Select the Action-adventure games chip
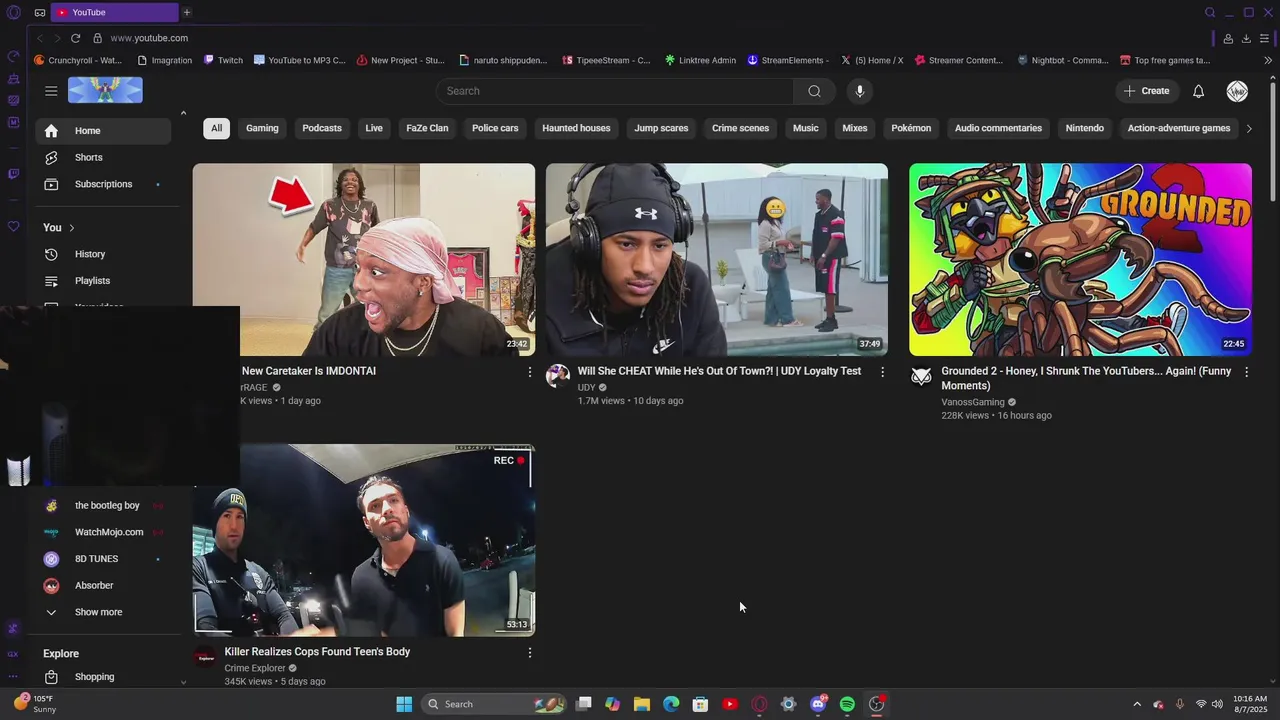This screenshot has width=1280, height=720. pyautogui.click(x=1179, y=128)
